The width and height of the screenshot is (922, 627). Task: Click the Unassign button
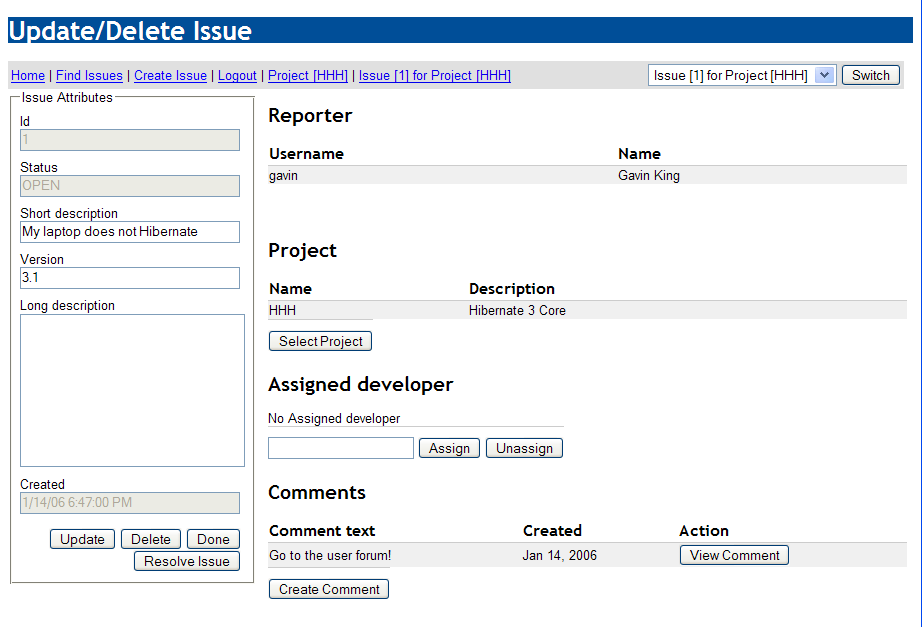click(x=524, y=448)
